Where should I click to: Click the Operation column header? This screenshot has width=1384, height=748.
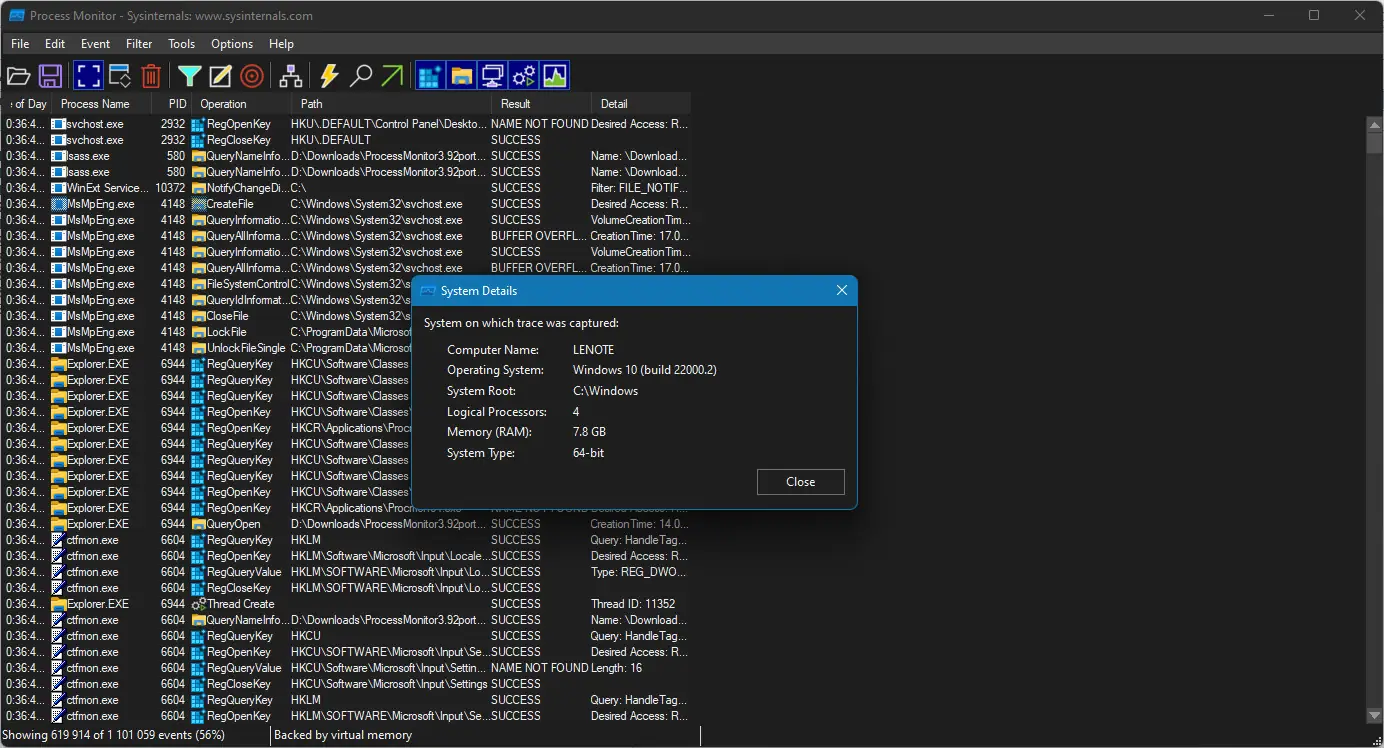[242, 104]
